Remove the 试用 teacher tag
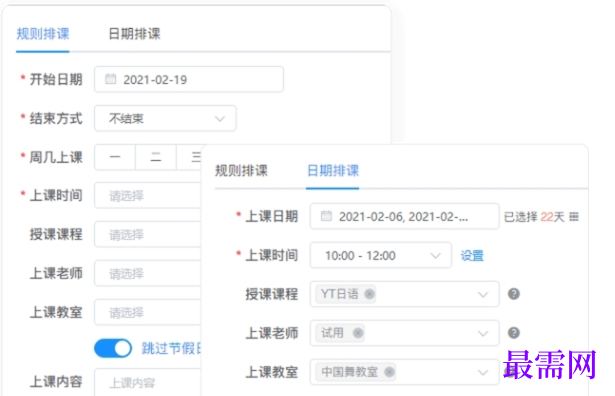This screenshot has height=396, width=615. pyautogui.click(x=358, y=333)
